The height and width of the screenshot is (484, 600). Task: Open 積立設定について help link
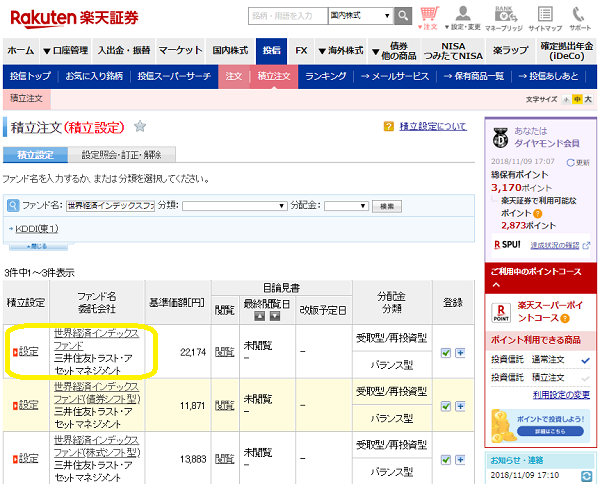tap(433, 126)
